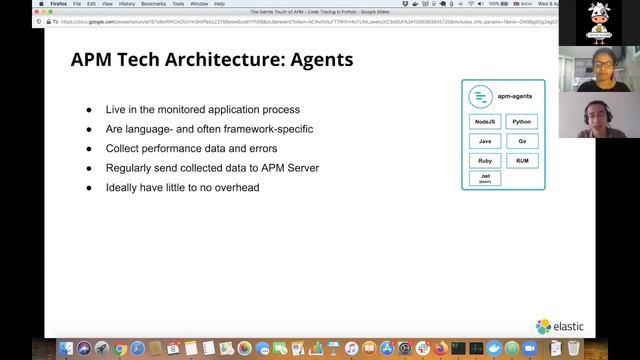Click the Go agent box
Screen dimensions: 640x360
[522, 141]
